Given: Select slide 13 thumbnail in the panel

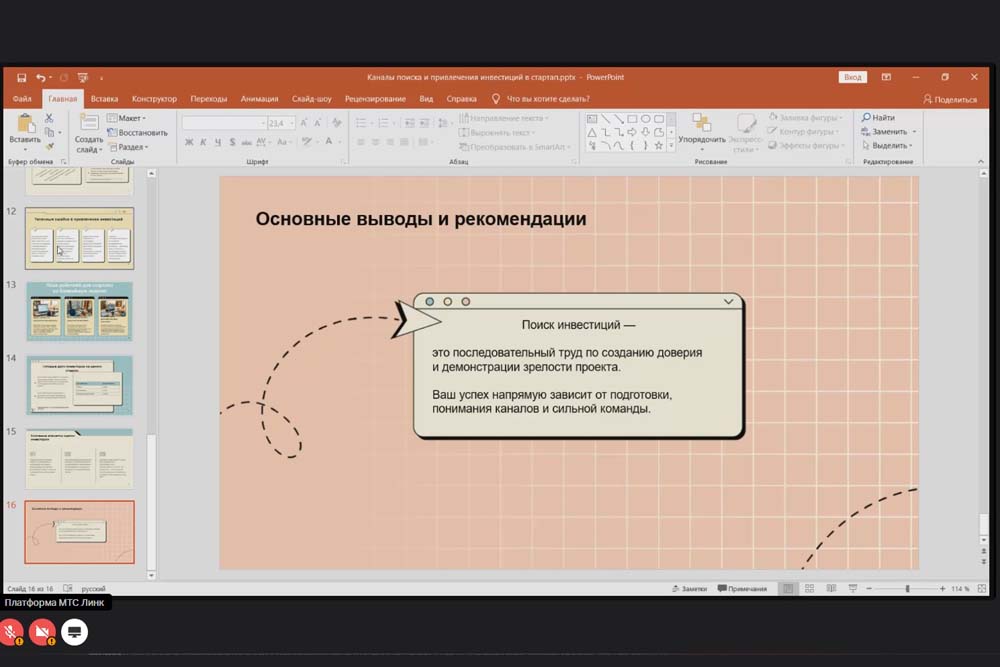Looking at the screenshot, I should click(x=80, y=311).
